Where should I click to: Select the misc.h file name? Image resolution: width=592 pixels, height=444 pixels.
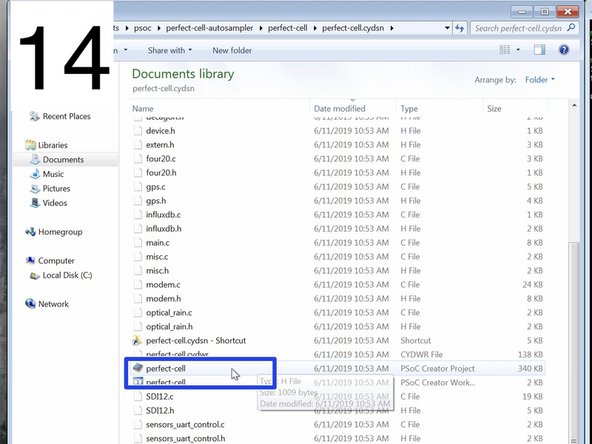coord(157,271)
